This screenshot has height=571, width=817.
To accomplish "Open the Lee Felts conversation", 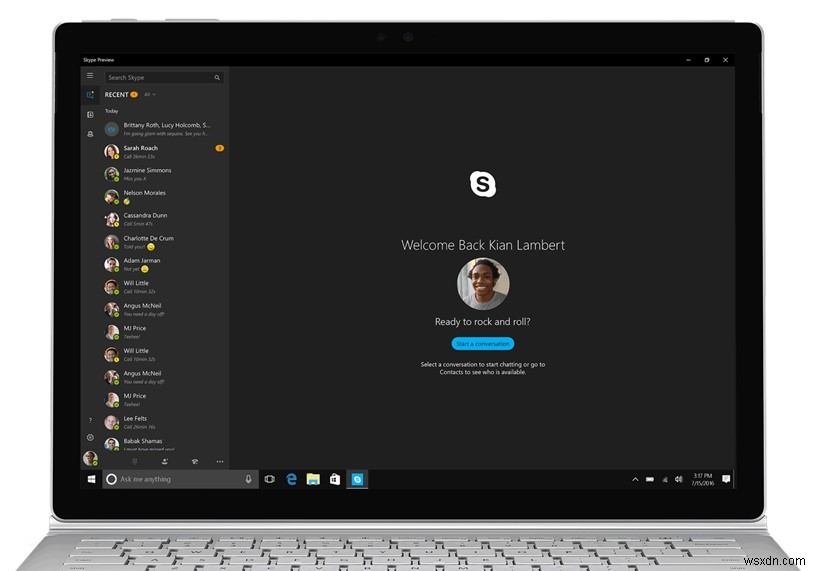I will click(x=165, y=423).
